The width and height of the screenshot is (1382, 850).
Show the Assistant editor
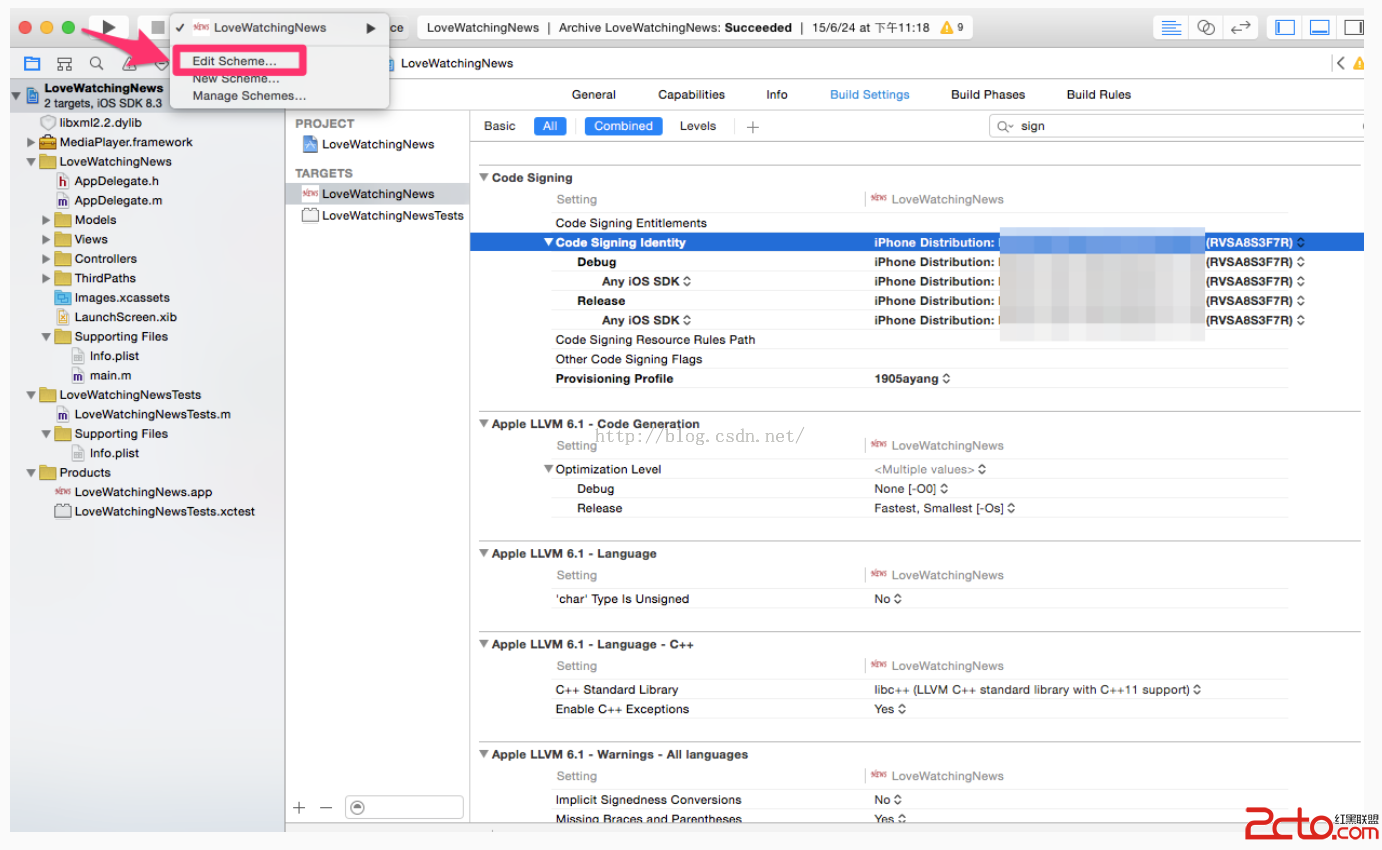pos(1206,28)
